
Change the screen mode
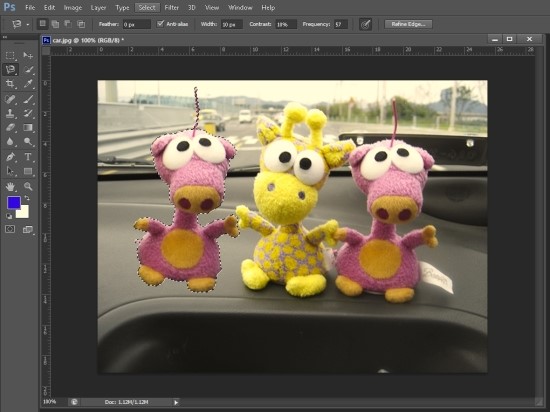click(28, 230)
